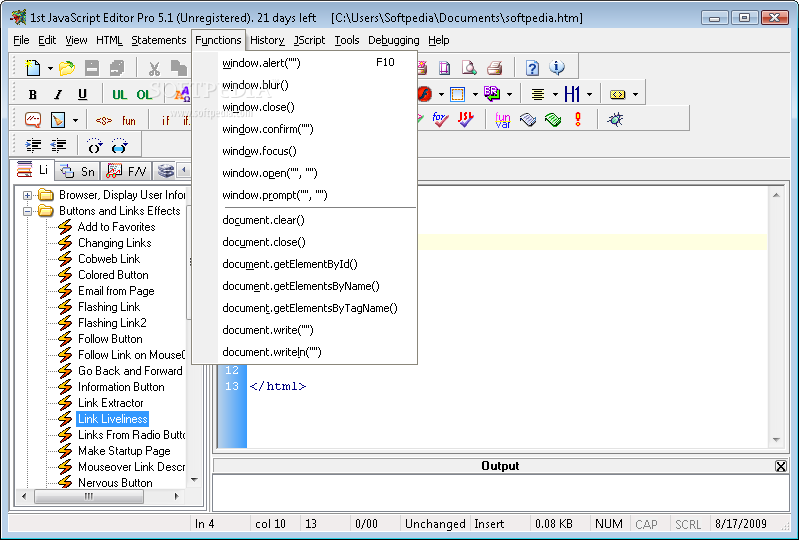Open the dropdown beside the frame icon
This screenshot has height=540, width=799.
[x=475, y=94]
